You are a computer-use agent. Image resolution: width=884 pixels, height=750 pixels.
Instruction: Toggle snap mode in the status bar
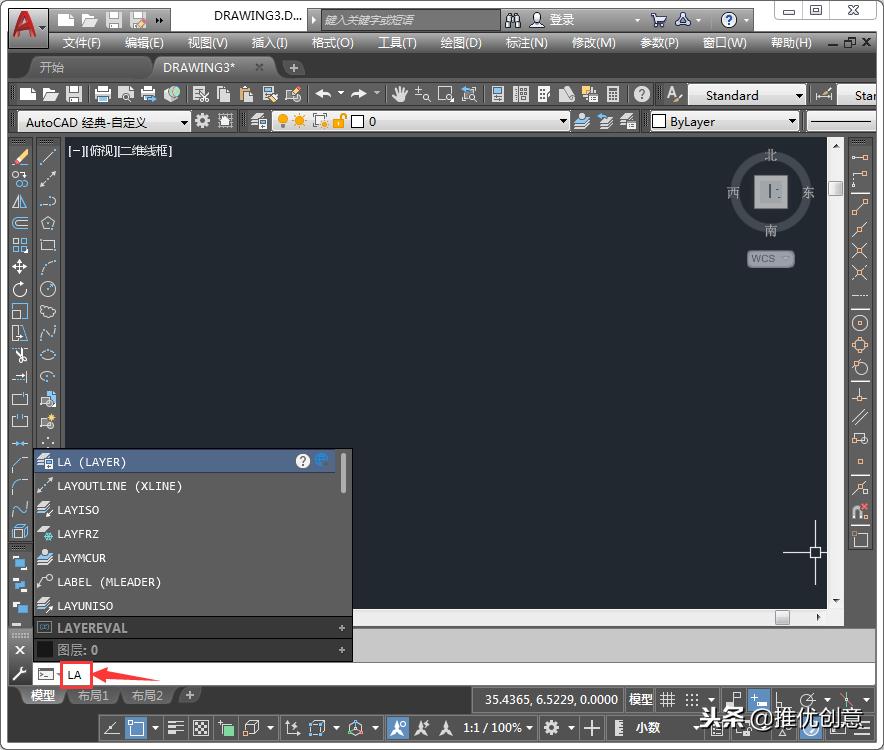click(x=690, y=699)
